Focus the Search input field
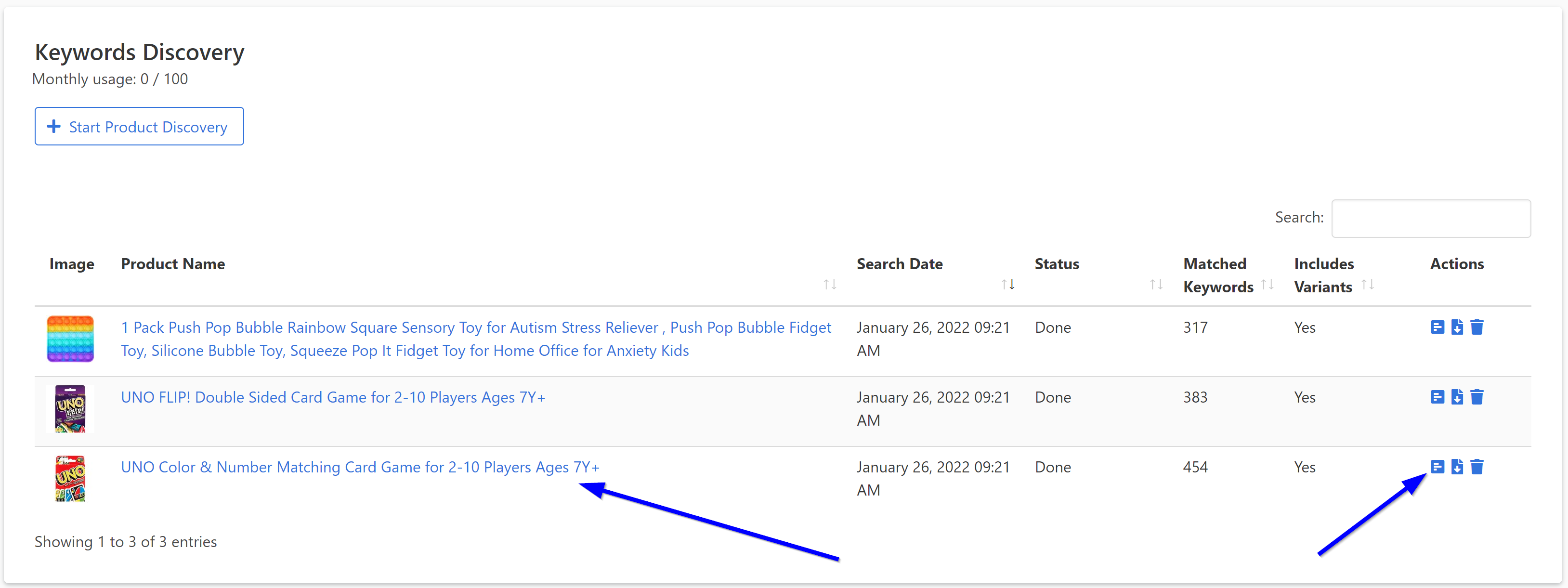 tap(1430, 219)
